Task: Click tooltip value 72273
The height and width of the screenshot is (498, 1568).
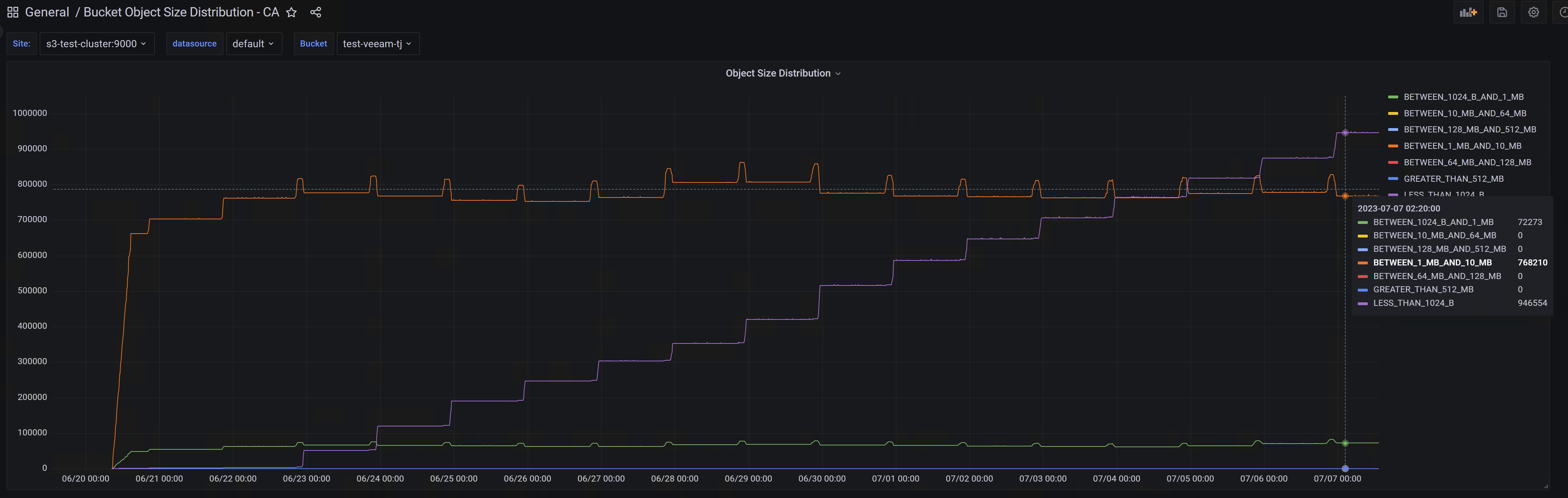Action: (1530, 222)
